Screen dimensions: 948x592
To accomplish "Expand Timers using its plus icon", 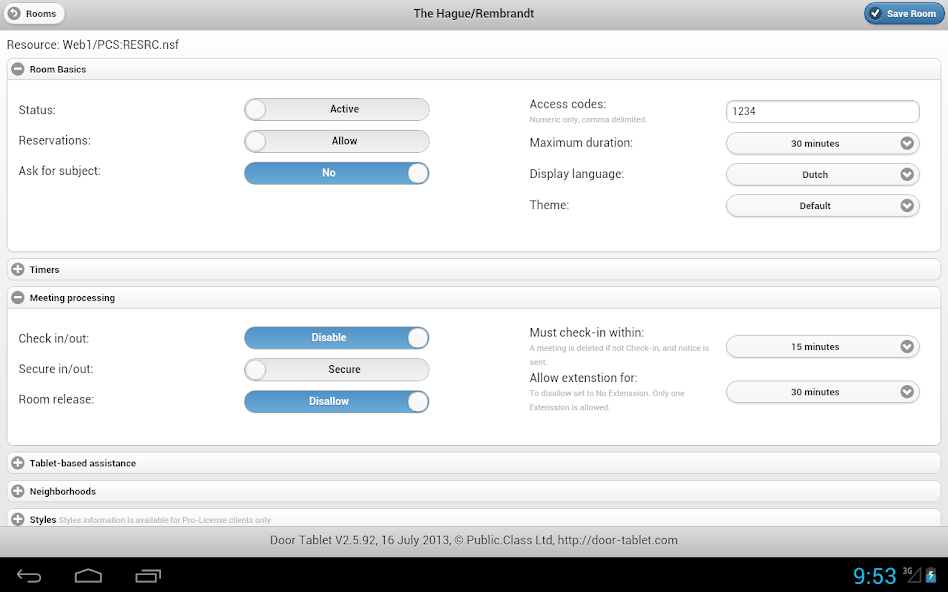I will click(18, 270).
